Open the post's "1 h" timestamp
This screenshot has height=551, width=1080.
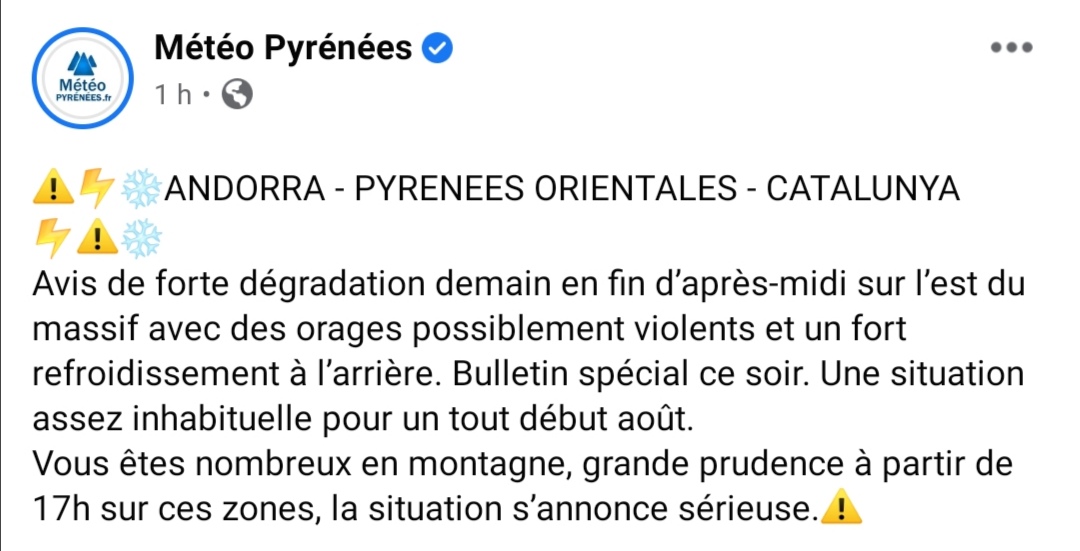tap(173, 95)
